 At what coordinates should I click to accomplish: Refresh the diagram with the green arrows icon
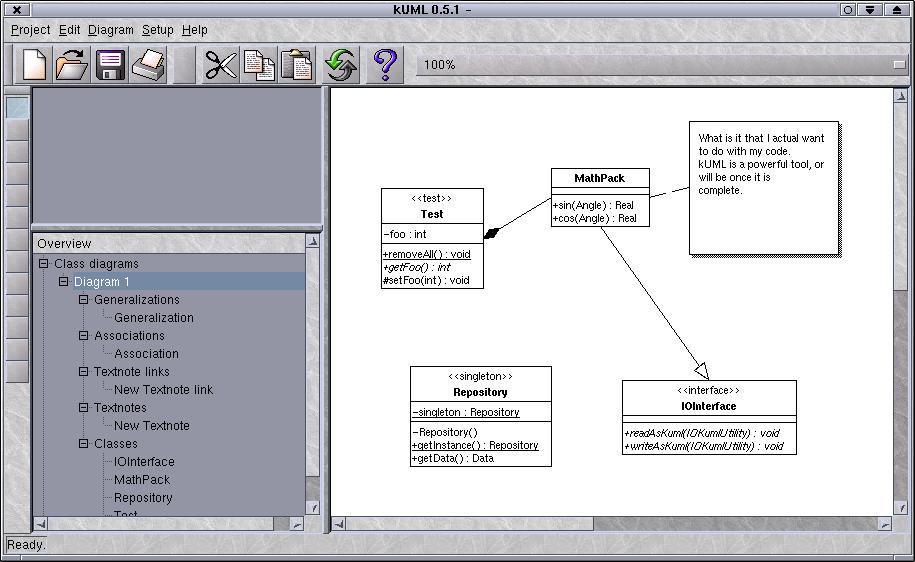[x=341, y=65]
